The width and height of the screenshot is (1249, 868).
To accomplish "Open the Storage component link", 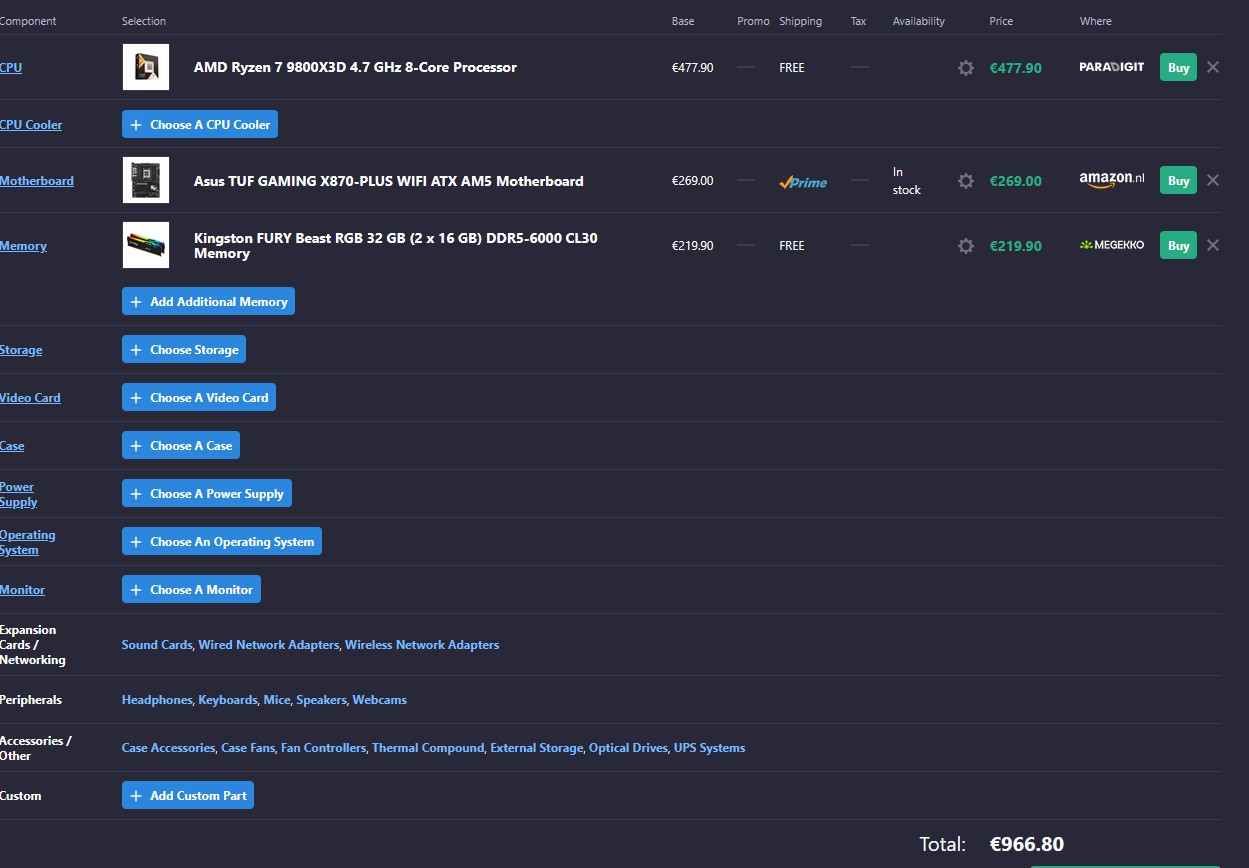I will coord(21,349).
